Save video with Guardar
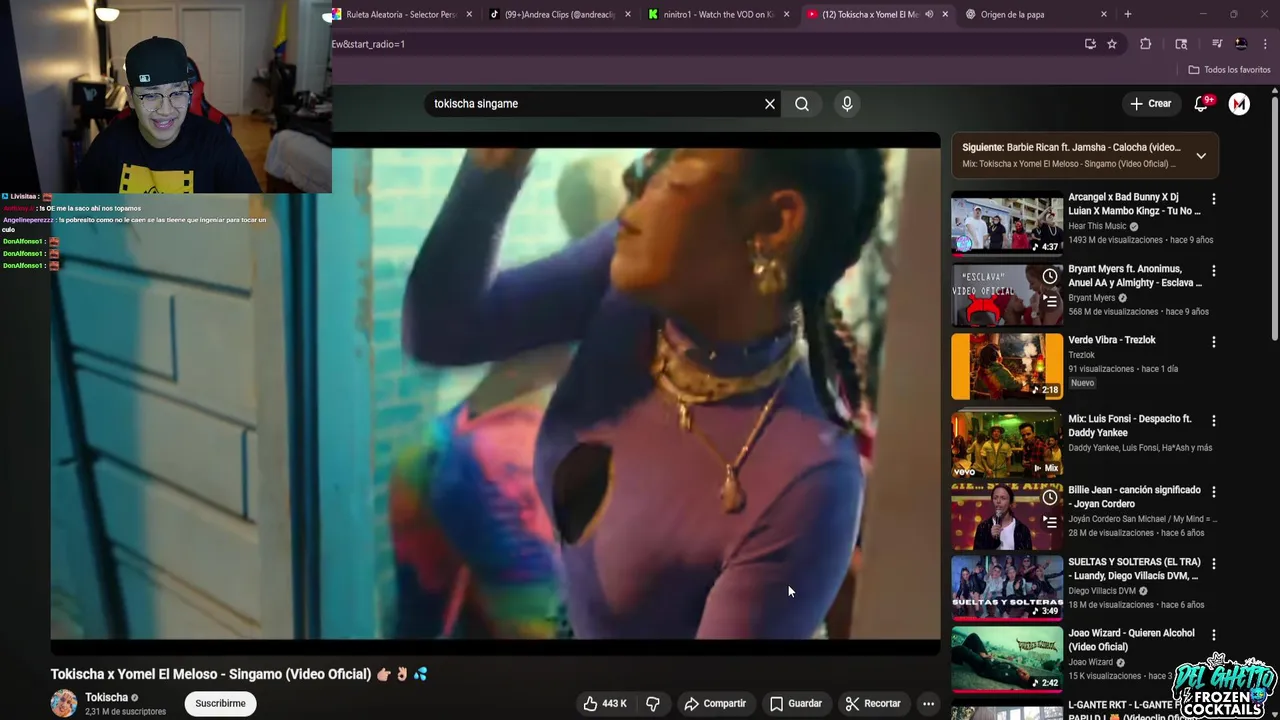 pyautogui.click(x=796, y=704)
